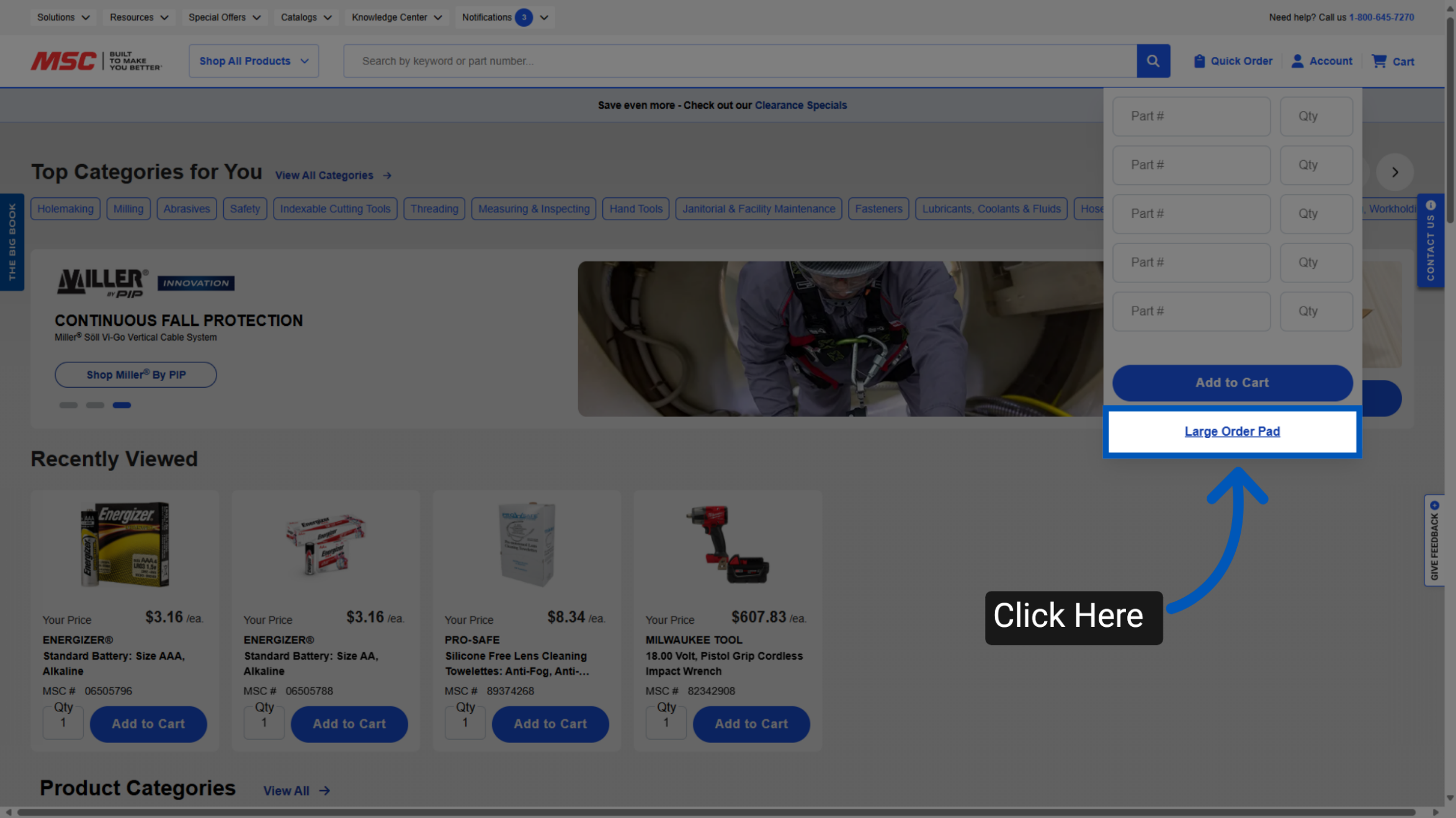Add Energizer AAA battery to cart
Image resolution: width=1456 pixels, height=818 pixels.
coord(148,724)
